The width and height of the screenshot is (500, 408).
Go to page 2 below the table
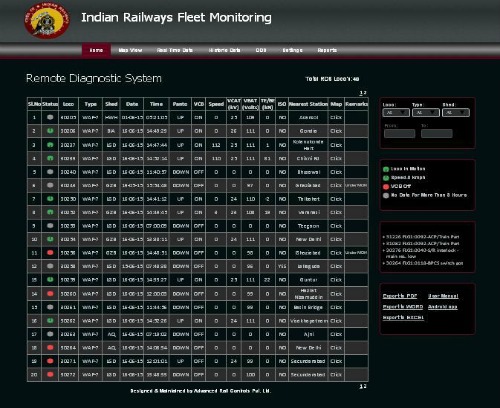365,386
